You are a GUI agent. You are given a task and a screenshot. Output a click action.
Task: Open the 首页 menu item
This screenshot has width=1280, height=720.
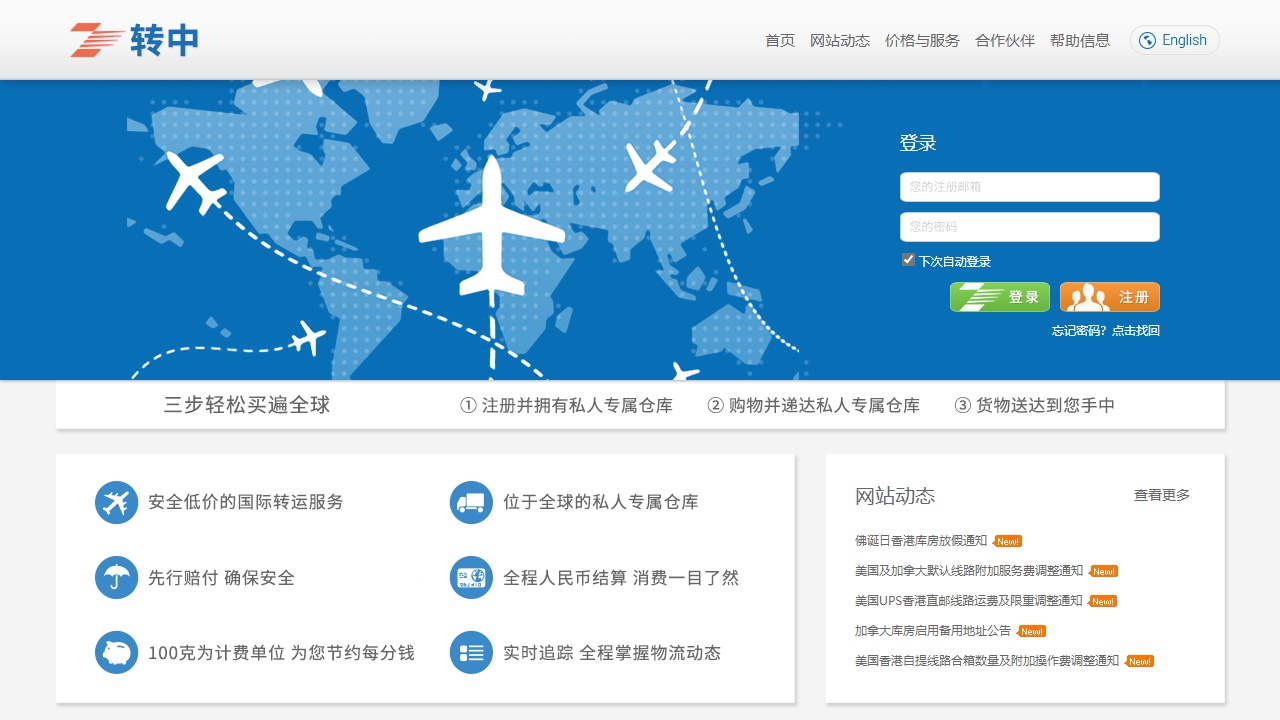(780, 40)
